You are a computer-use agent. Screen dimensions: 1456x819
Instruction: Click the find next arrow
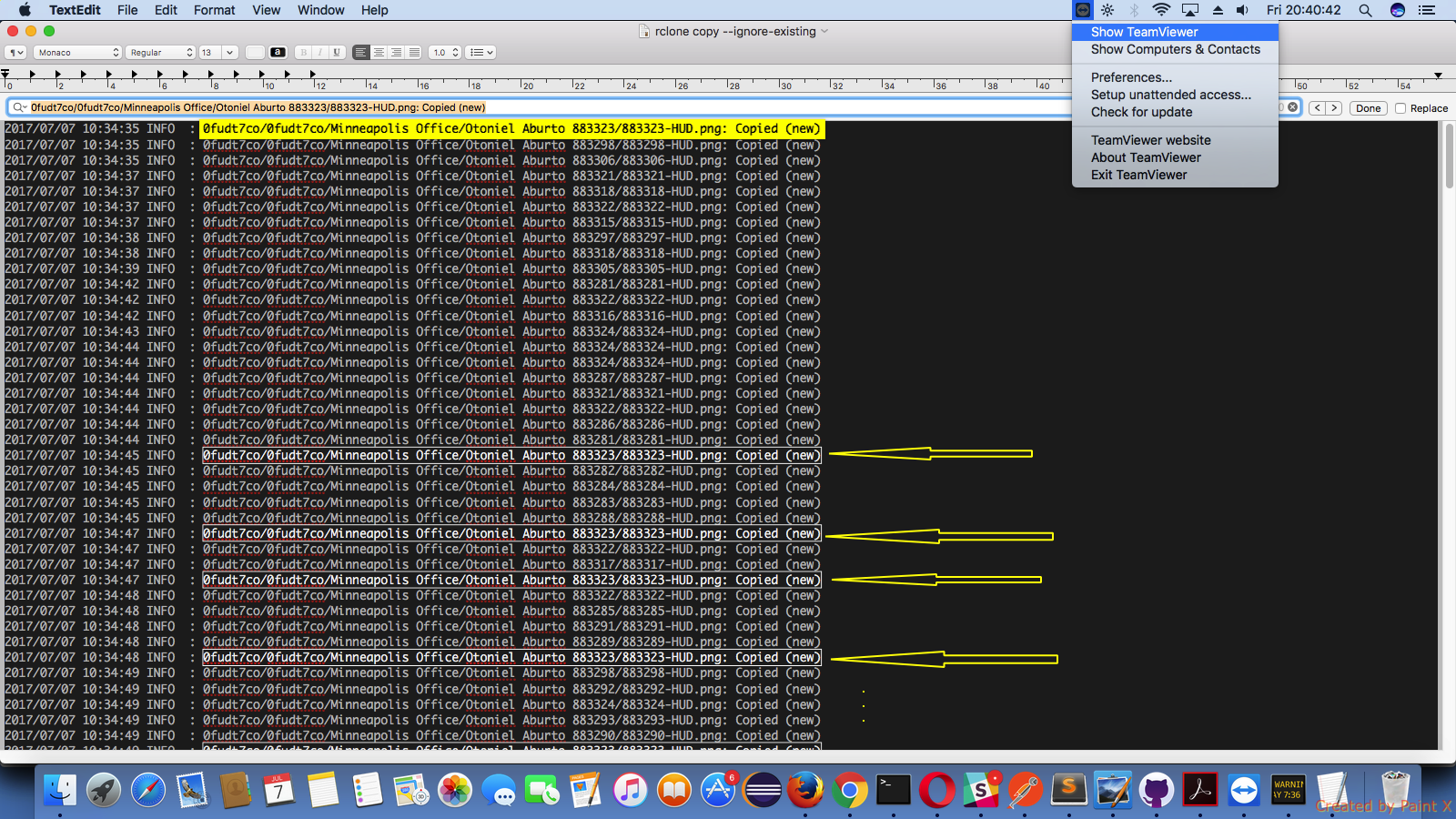coord(1333,107)
